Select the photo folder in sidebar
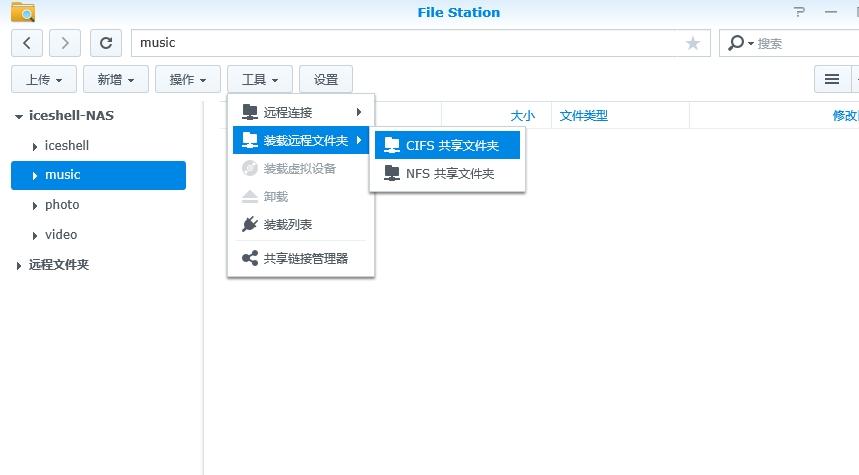This screenshot has height=475, width=859. 62,204
